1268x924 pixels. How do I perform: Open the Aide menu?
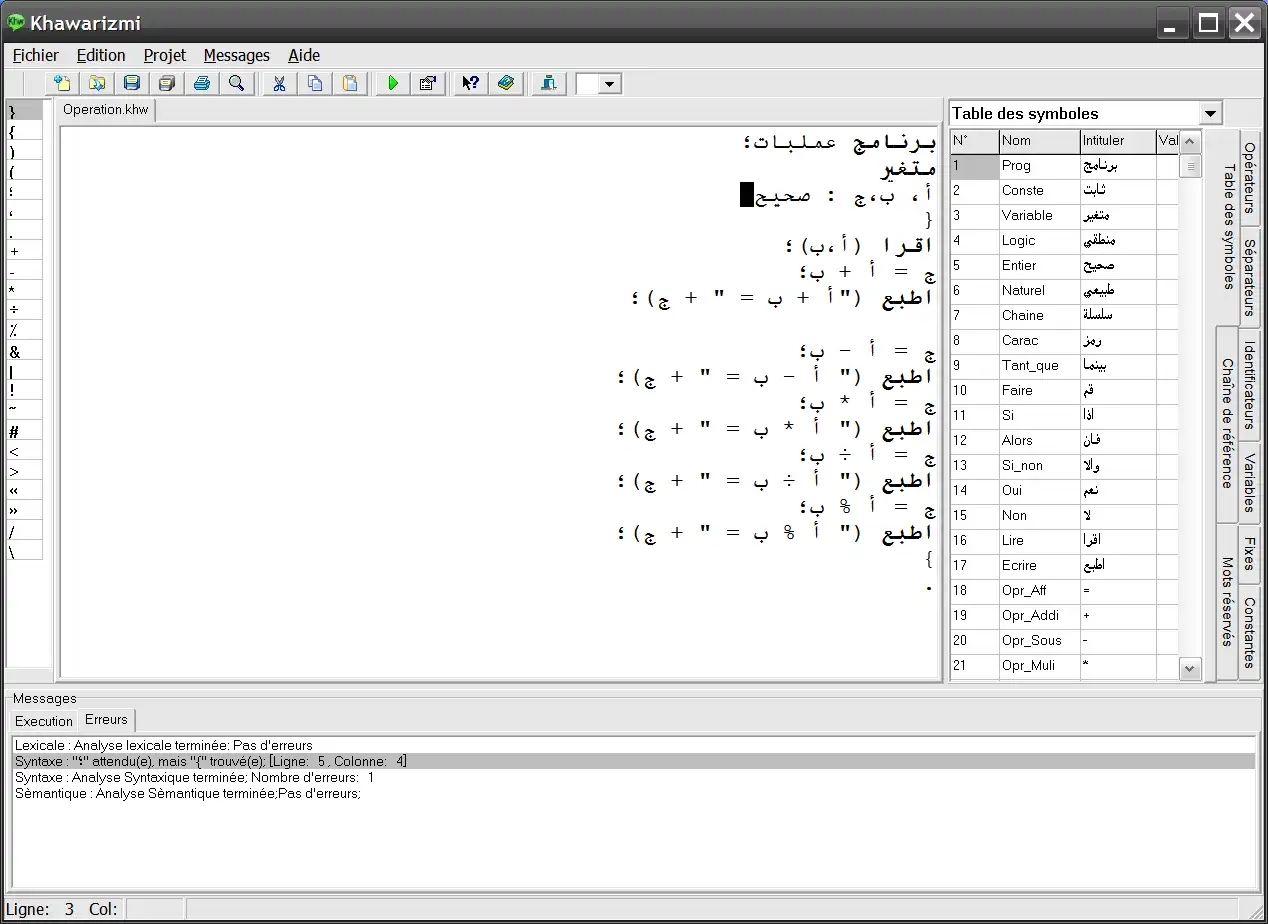coord(304,55)
